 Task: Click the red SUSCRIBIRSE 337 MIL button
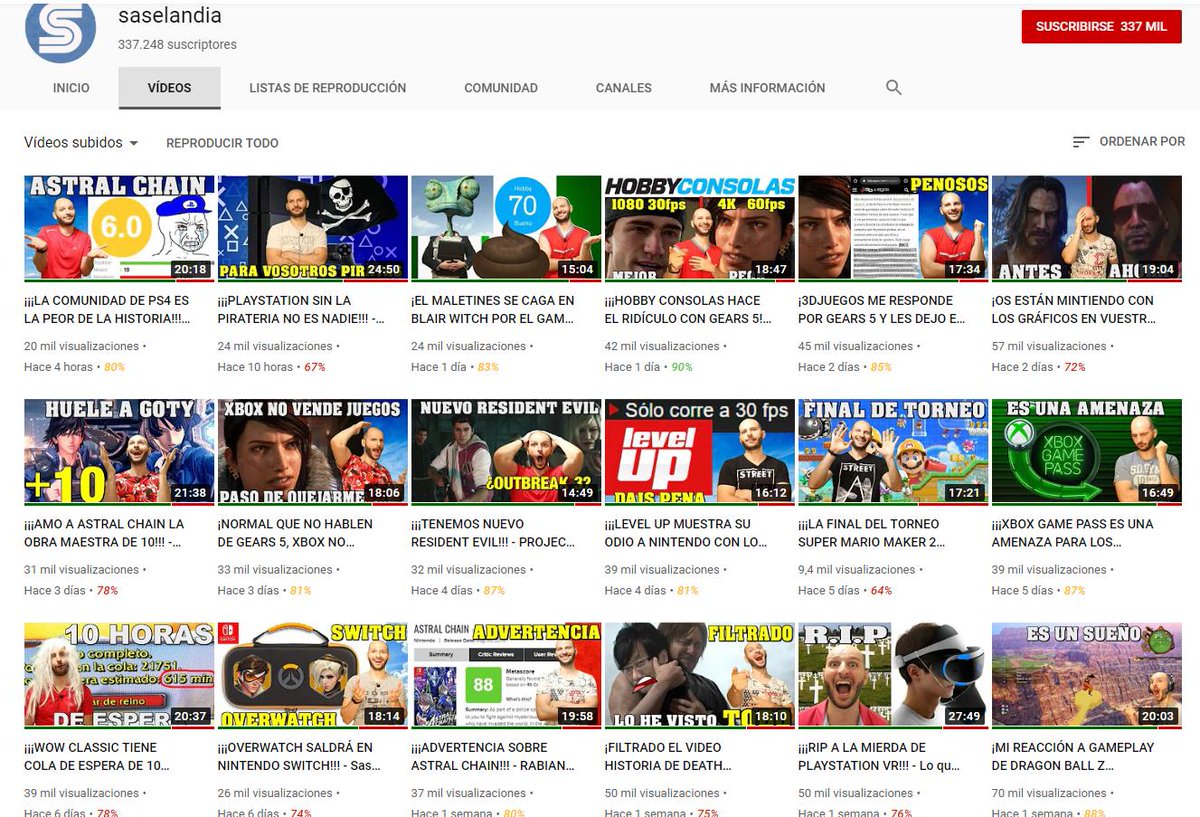pyautogui.click(x=1101, y=27)
